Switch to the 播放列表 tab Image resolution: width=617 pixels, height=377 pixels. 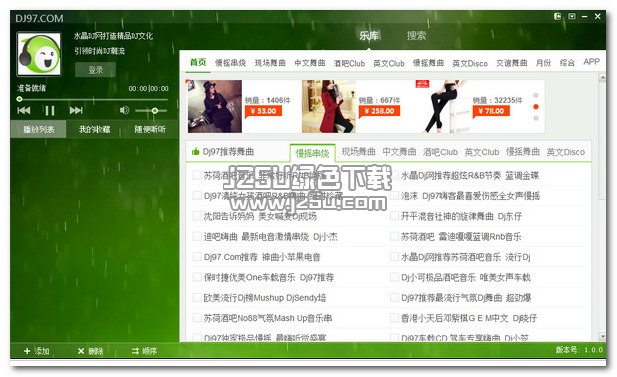38,129
